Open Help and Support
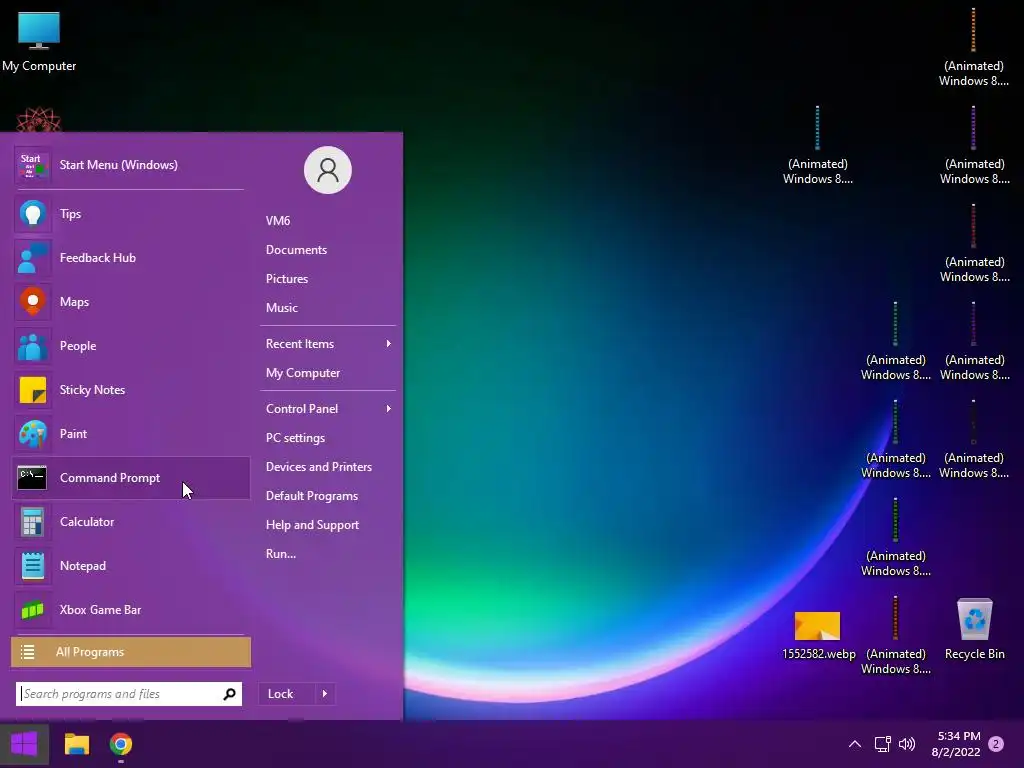The width and height of the screenshot is (1024, 768). (312, 525)
